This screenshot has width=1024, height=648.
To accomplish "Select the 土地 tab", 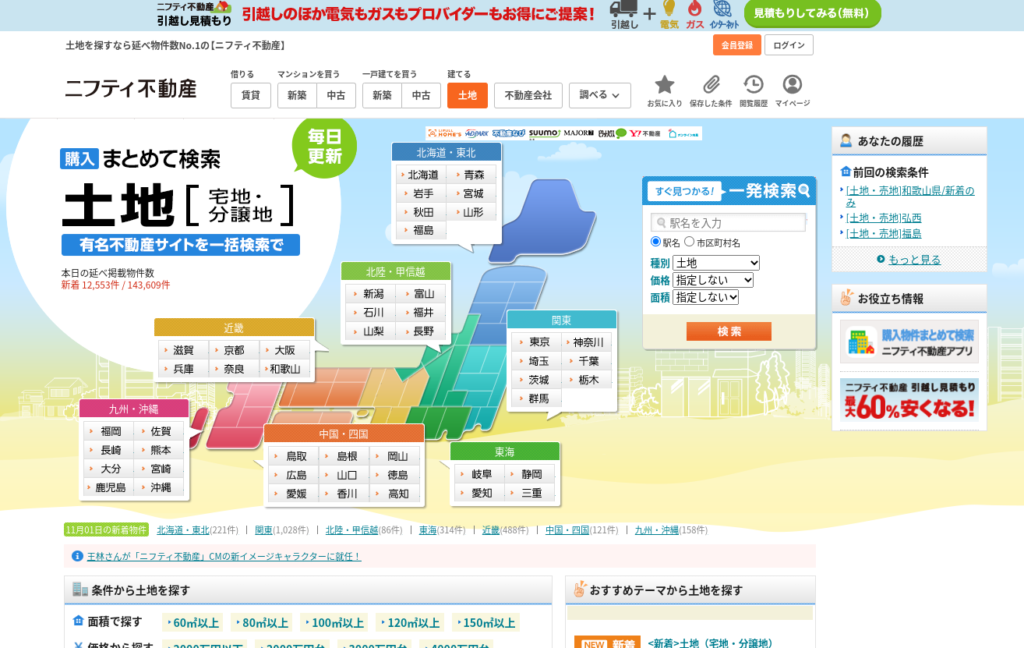I will [468, 95].
